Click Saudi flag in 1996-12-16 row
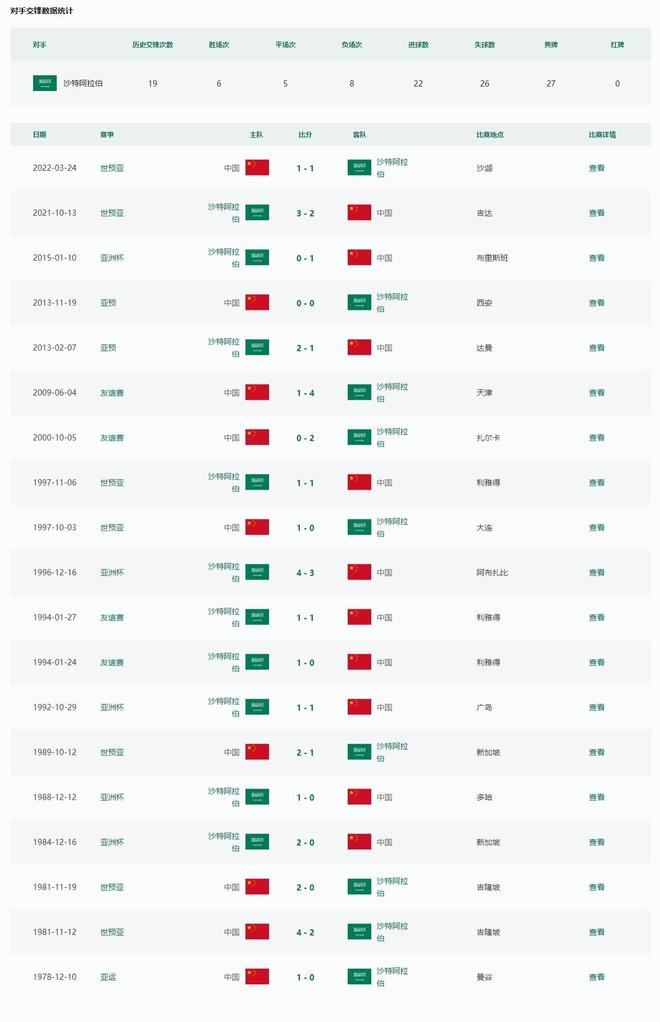Image resolution: width=660 pixels, height=1022 pixels. point(257,573)
